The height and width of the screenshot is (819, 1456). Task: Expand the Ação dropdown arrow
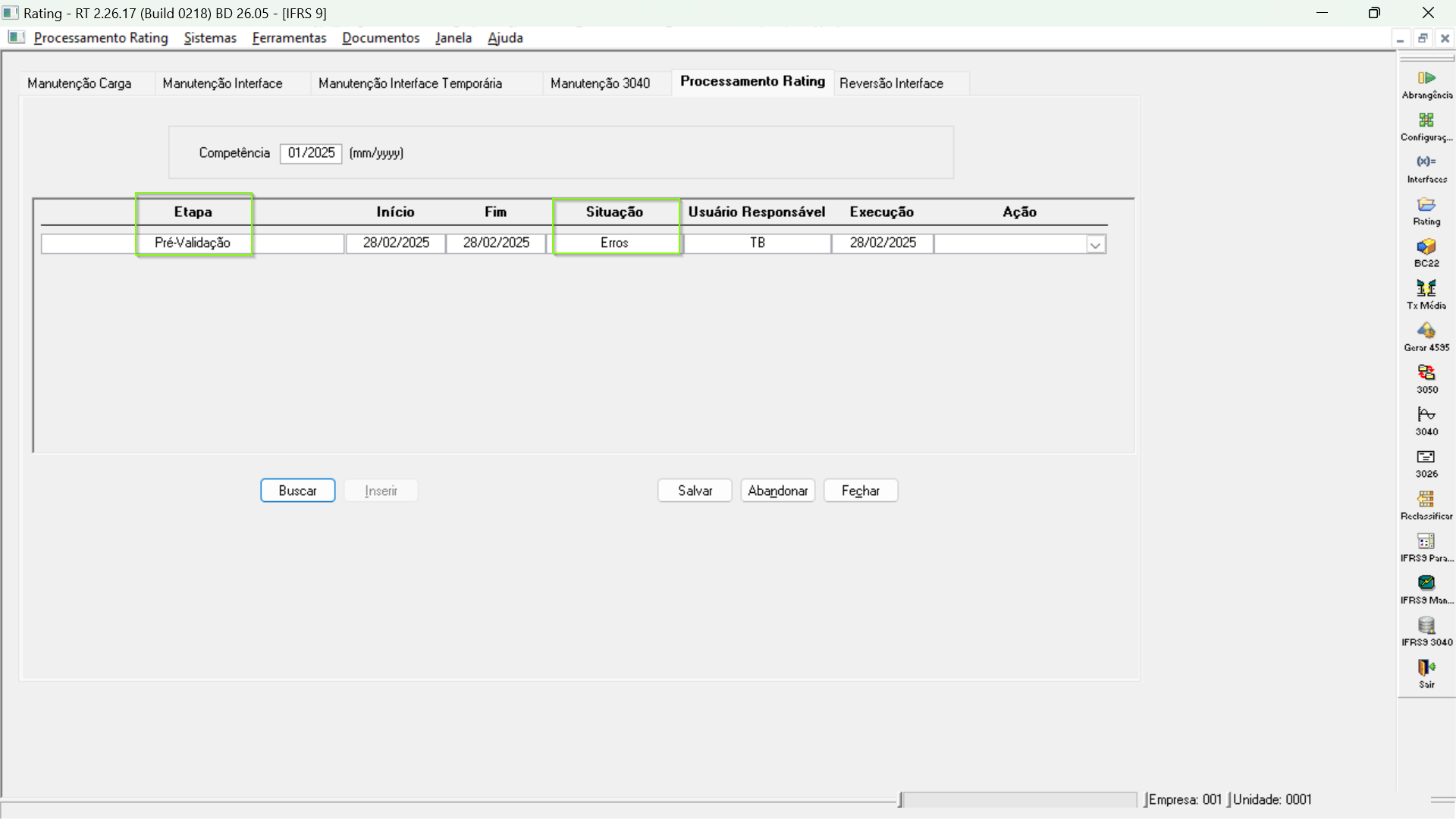pos(1095,244)
